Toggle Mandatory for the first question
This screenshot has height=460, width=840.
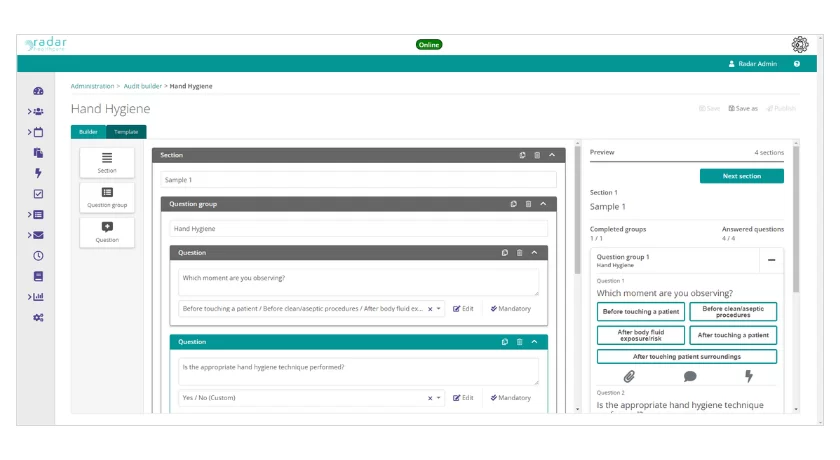511,309
